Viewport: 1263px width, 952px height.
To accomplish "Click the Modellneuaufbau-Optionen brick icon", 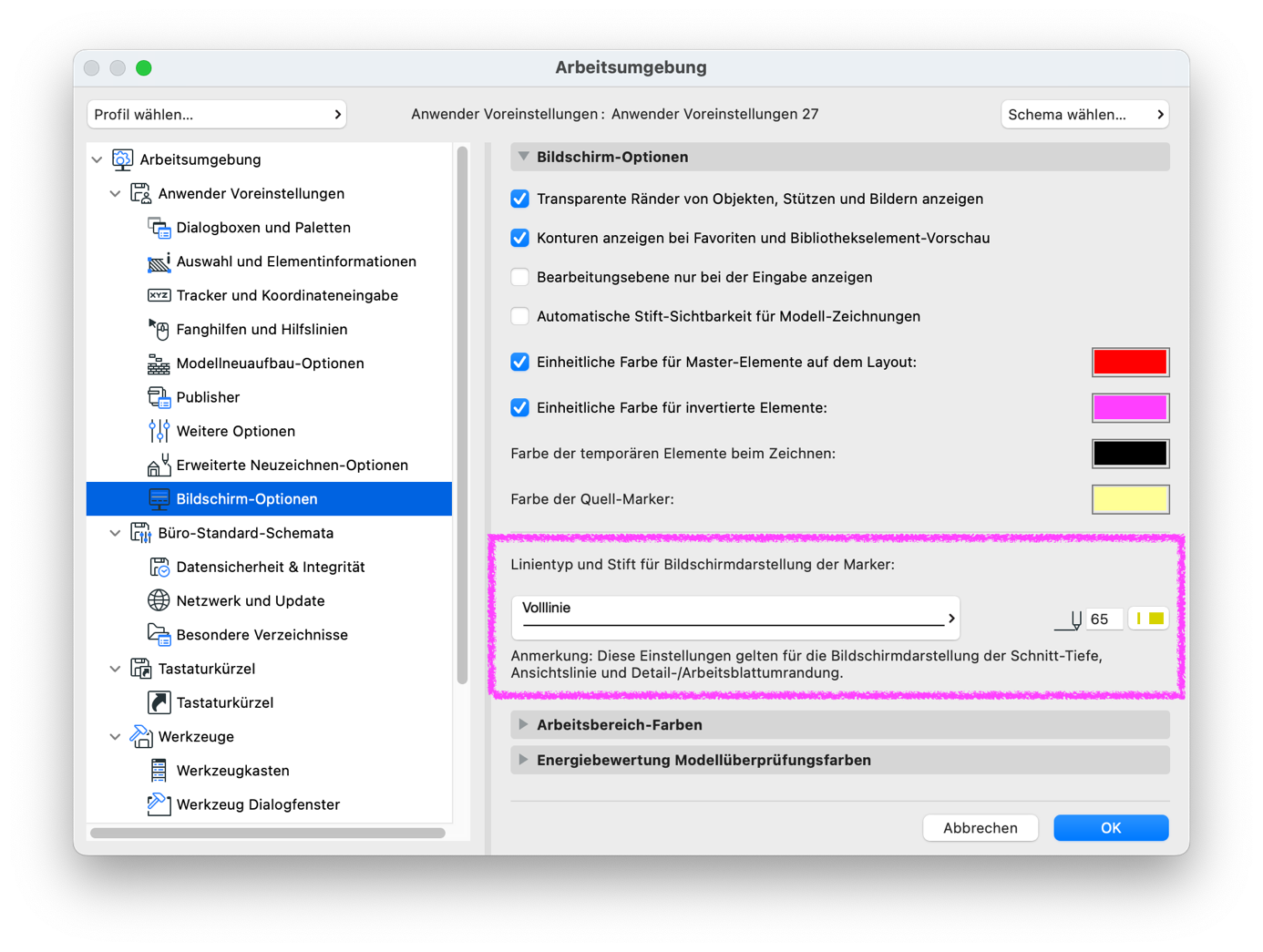I will (x=159, y=363).
